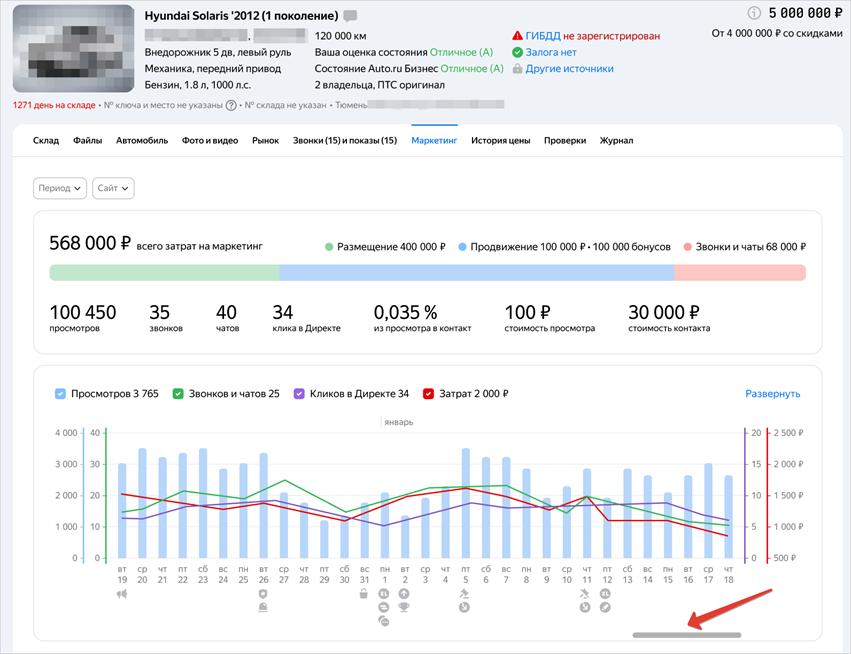Click the shopping basket icon under Sunday 31
Screen dimensions: 851x654
click(x=364, y=594)
